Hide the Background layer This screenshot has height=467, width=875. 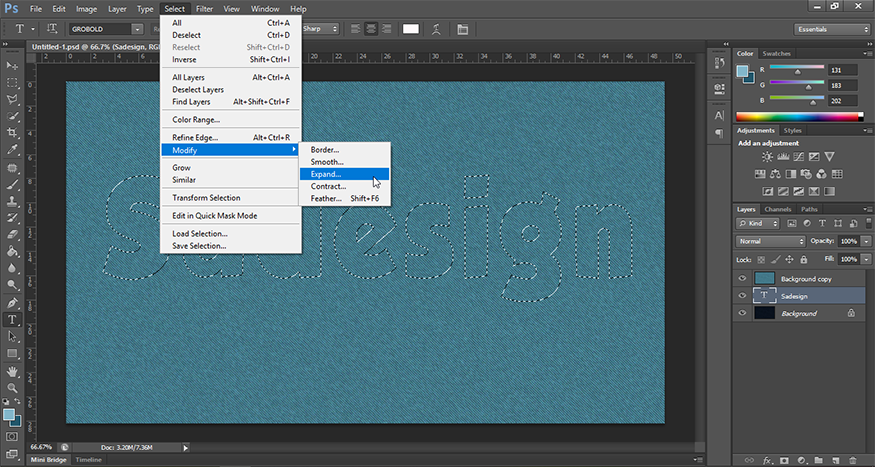click(742, 313)
